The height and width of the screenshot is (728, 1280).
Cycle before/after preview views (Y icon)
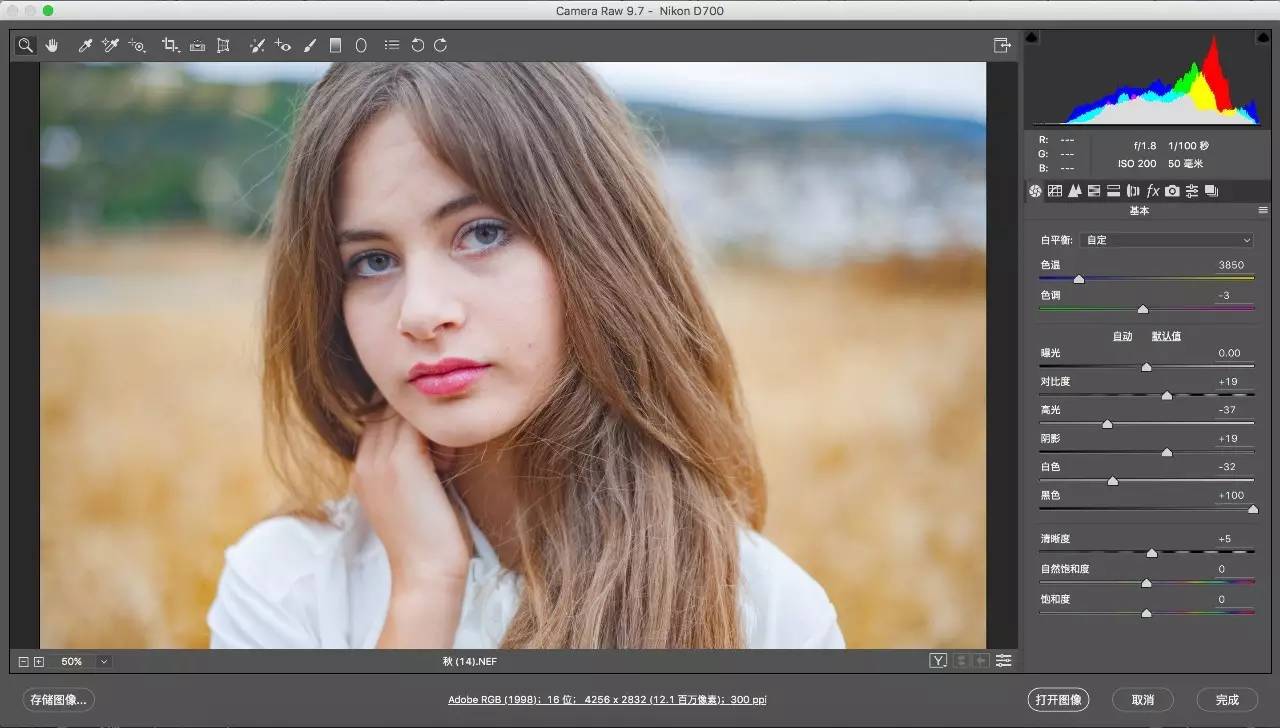(938, 661)
